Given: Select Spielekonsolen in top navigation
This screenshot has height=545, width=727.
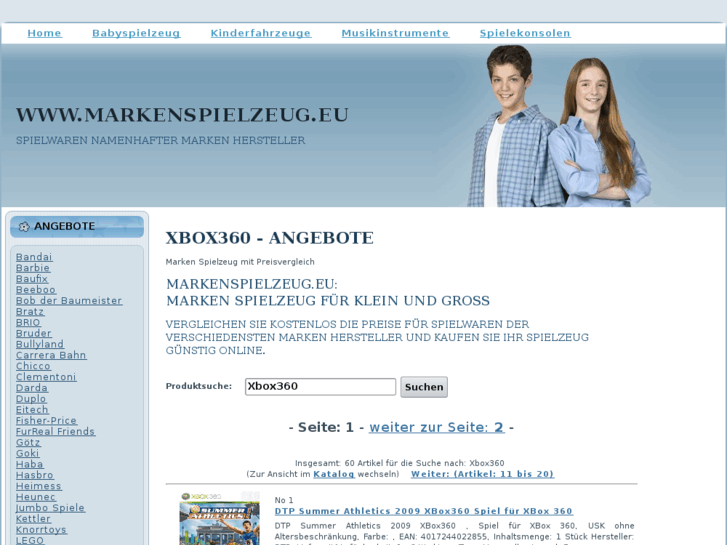Looking at the screenshot, I should [525, 33].
